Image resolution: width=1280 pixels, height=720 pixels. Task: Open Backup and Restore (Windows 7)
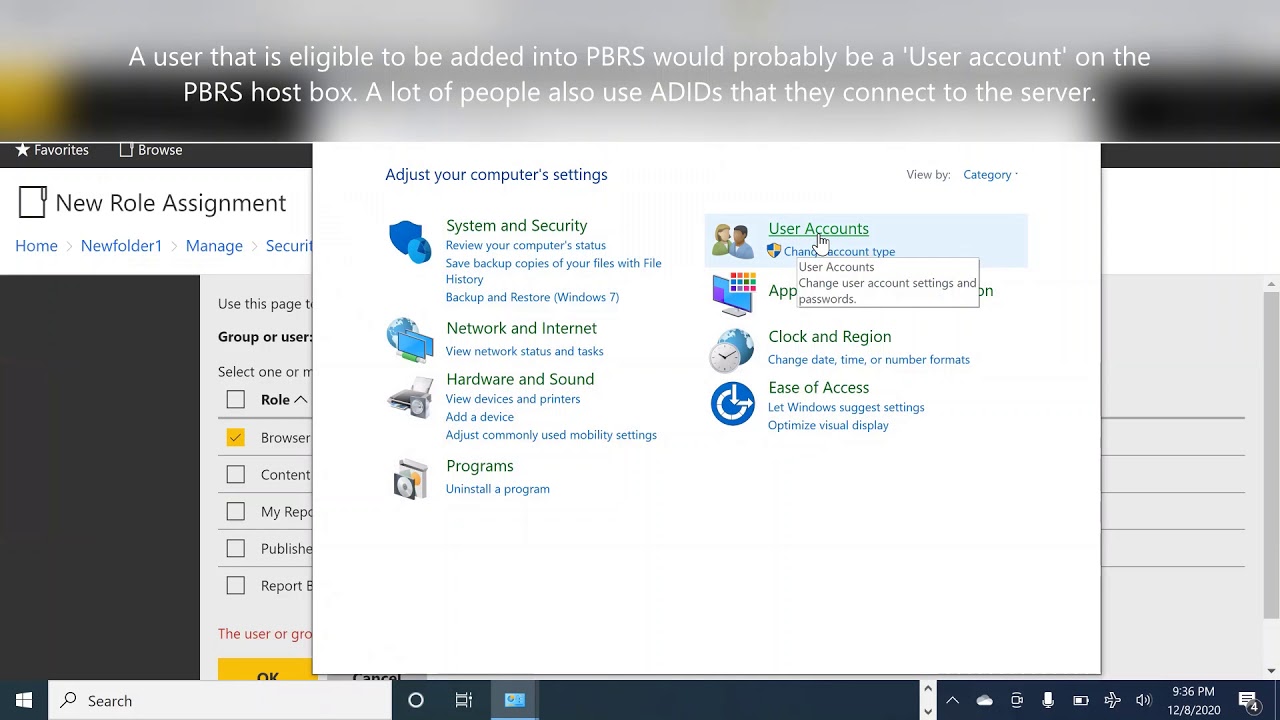pyautogui.click(x=532, y=297)
